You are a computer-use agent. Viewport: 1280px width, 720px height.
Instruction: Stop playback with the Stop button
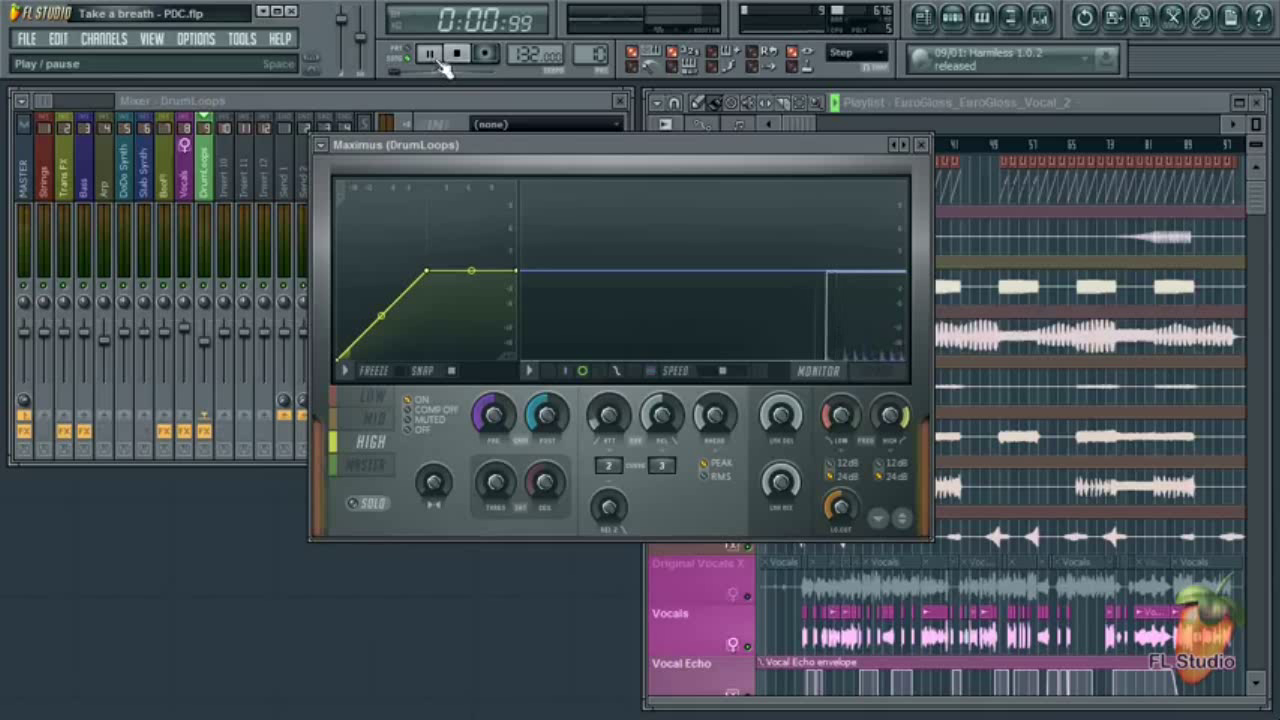[x=457, y=55]
